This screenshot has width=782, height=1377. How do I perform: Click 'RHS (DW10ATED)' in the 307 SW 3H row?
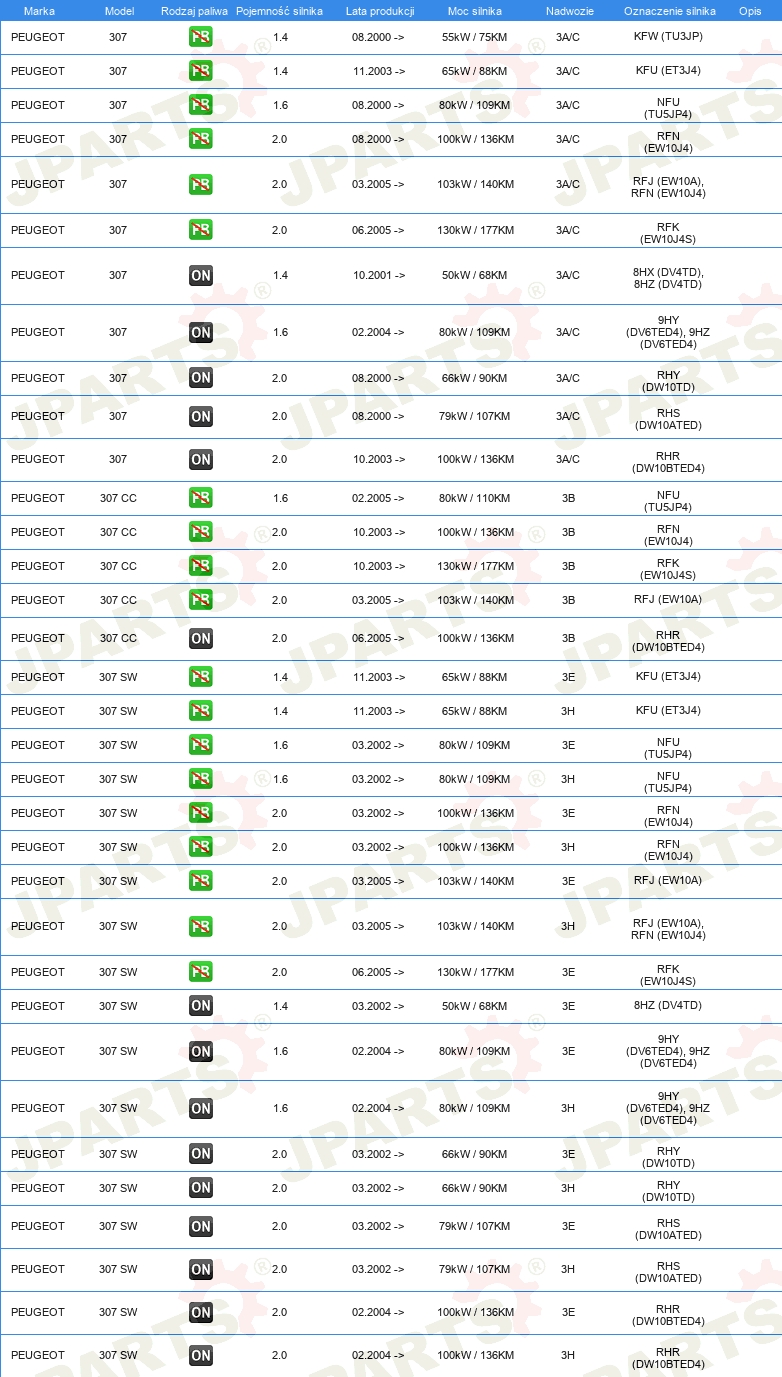pyautogui.click(x=668, y=1272)
